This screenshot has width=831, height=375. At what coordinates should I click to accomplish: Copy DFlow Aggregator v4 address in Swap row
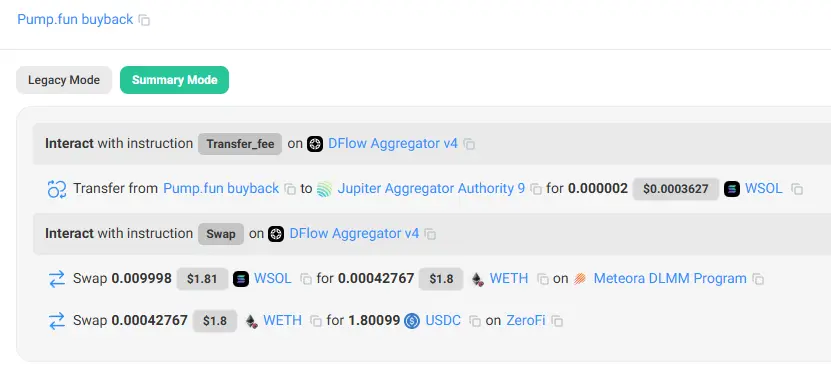[x=430, y=234]
